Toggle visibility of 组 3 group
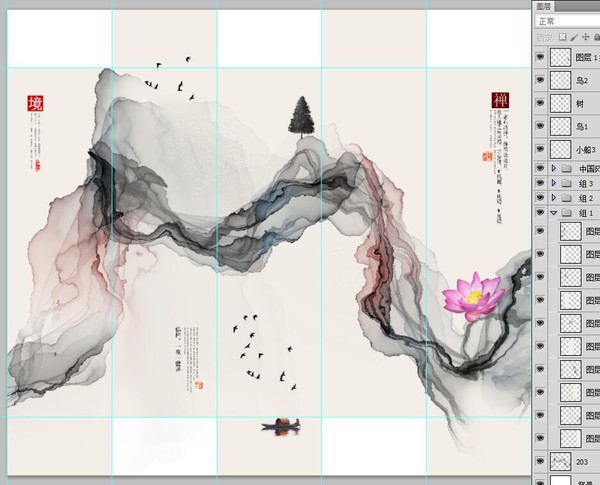 coord(540,183)
